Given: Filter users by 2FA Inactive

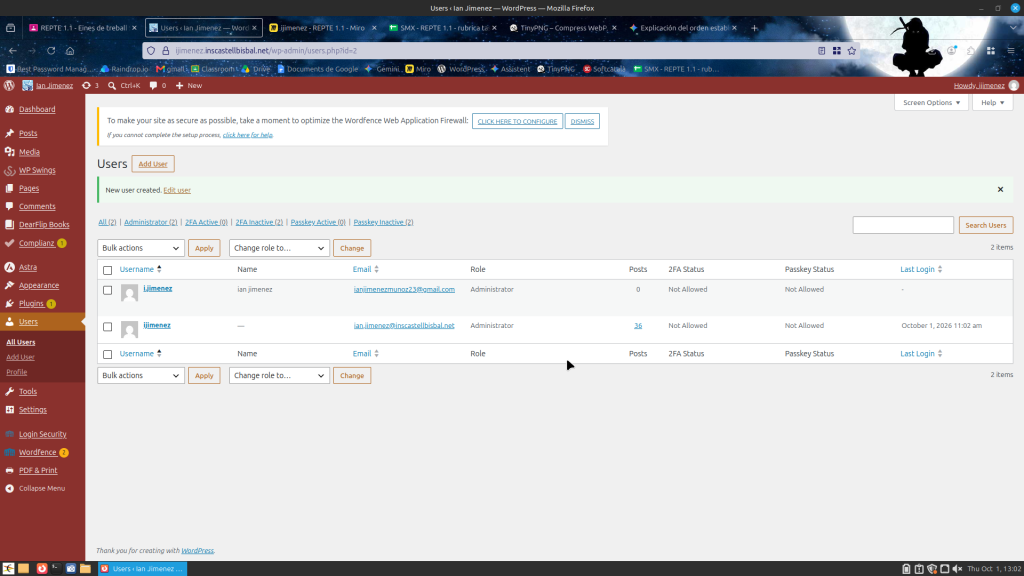Looking at the screenshot, I should (259, 222).
